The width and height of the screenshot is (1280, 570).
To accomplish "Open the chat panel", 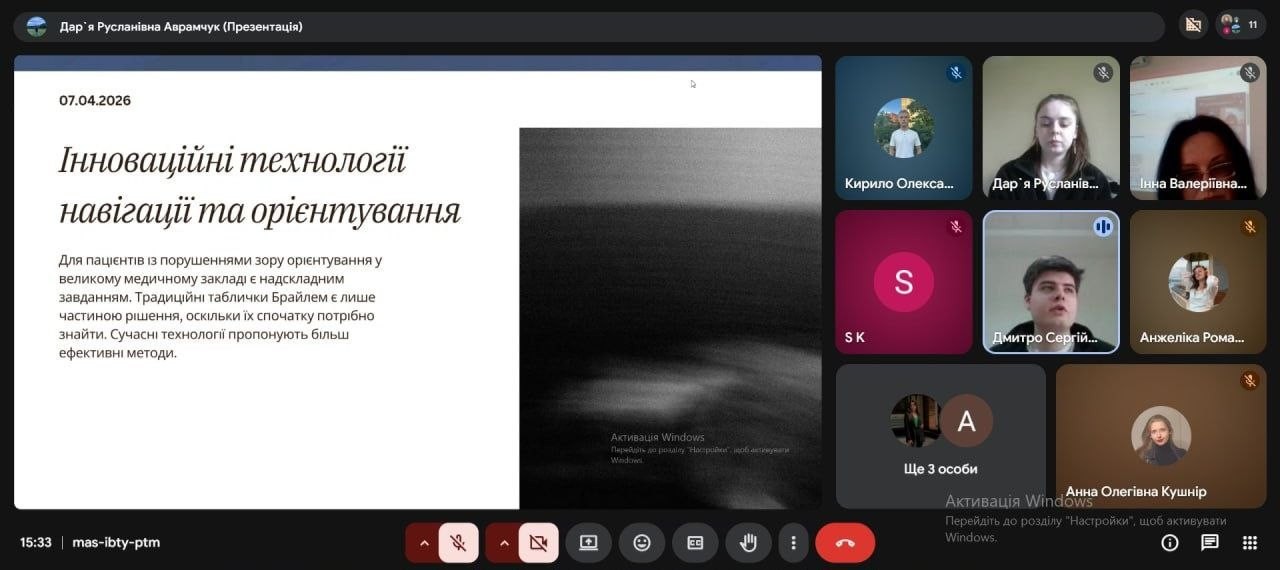I will coord(1210,543).
